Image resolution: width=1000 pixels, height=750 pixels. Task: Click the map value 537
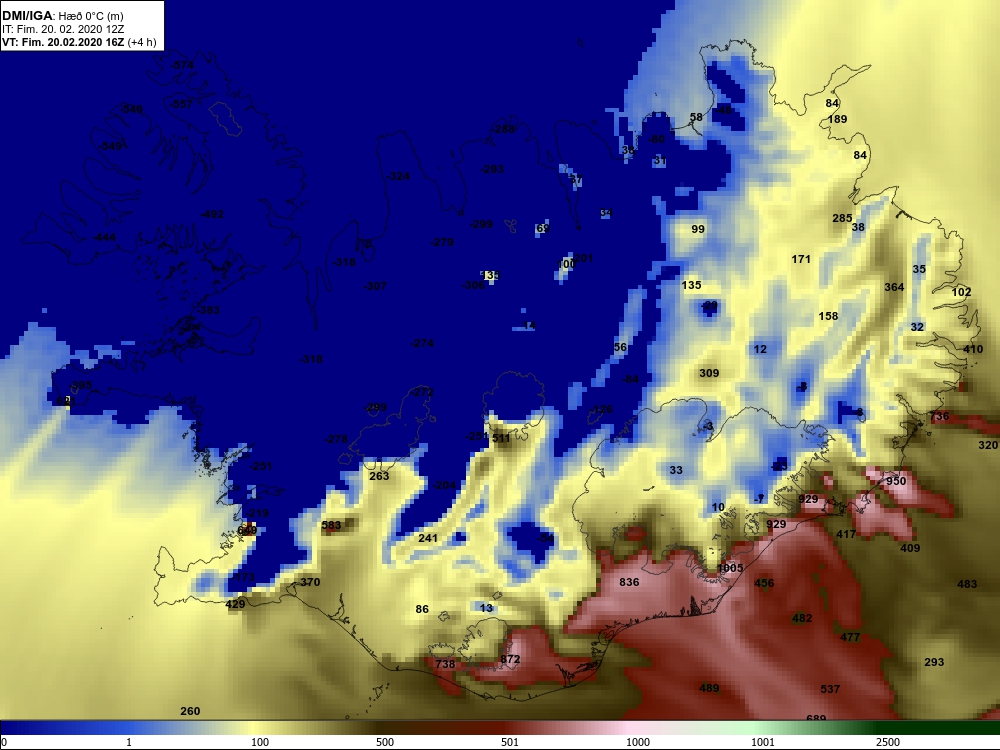tap(830, 689)
